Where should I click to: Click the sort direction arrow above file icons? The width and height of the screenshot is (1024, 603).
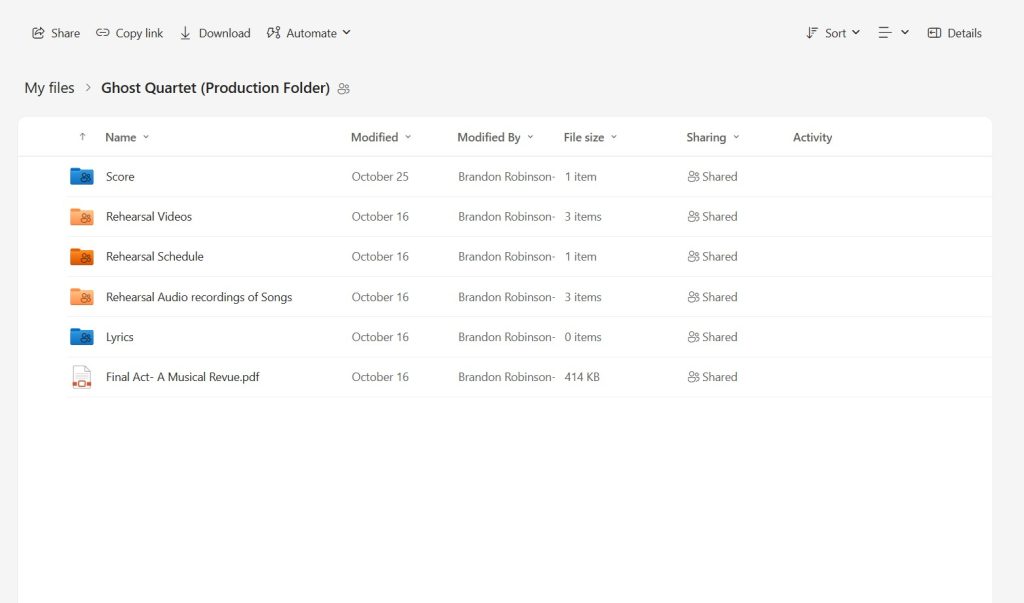tap(82, 137)
